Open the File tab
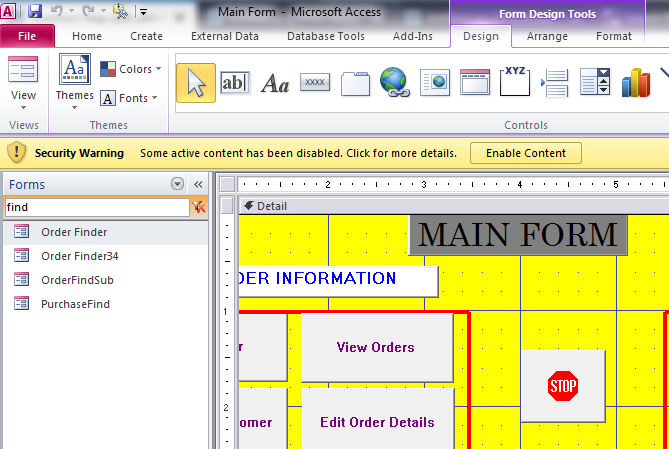Viewport: 669px width, 449px height. click(x=27, y=36)
